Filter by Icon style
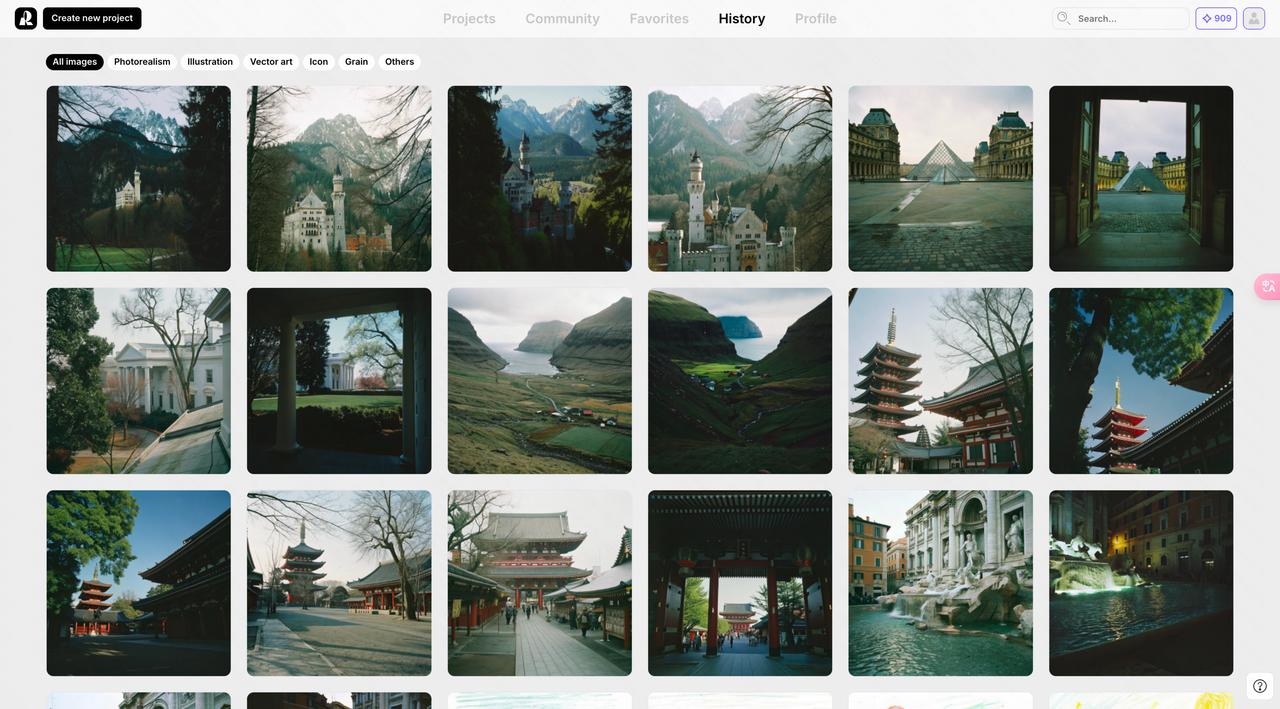This screenshot has height=709, width=1280. 319,62
